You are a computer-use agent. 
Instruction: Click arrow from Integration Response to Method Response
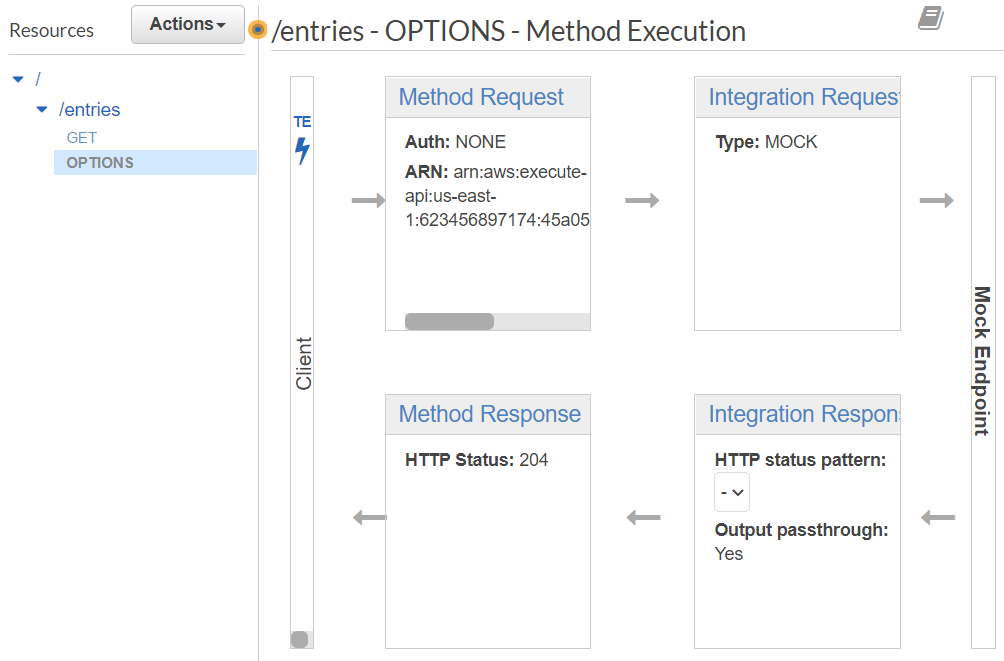[x=643, y=518]
